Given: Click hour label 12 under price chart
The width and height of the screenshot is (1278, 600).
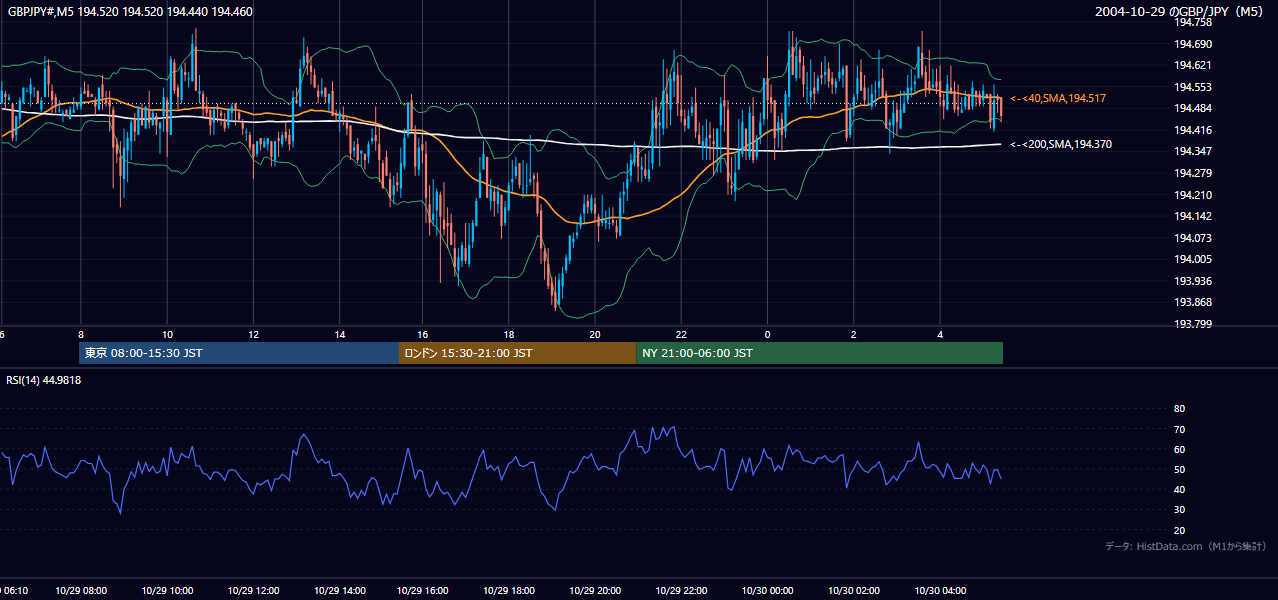Looking at the screenshot, I should pos(253,334).
